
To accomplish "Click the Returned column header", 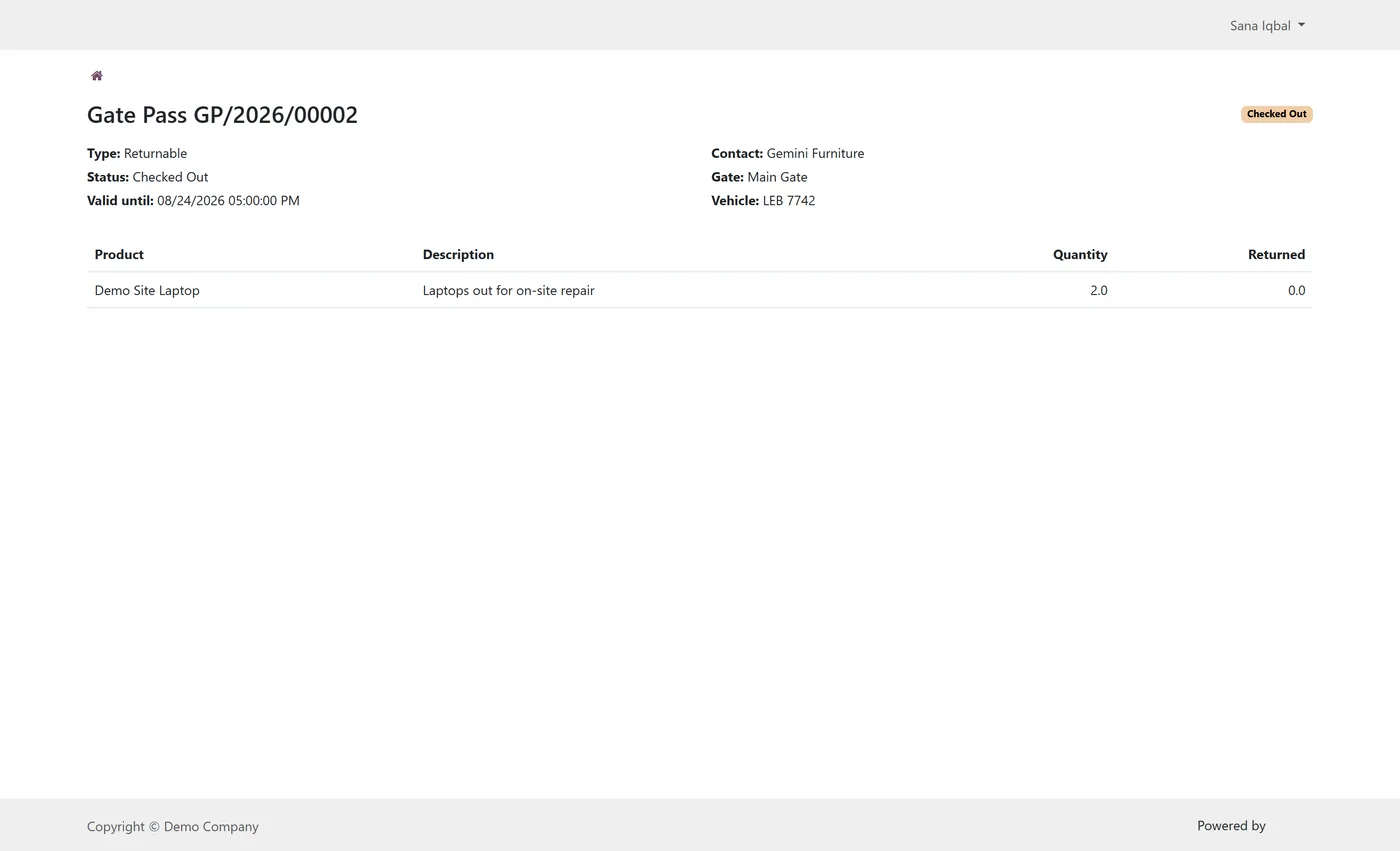I will 1276,255.
